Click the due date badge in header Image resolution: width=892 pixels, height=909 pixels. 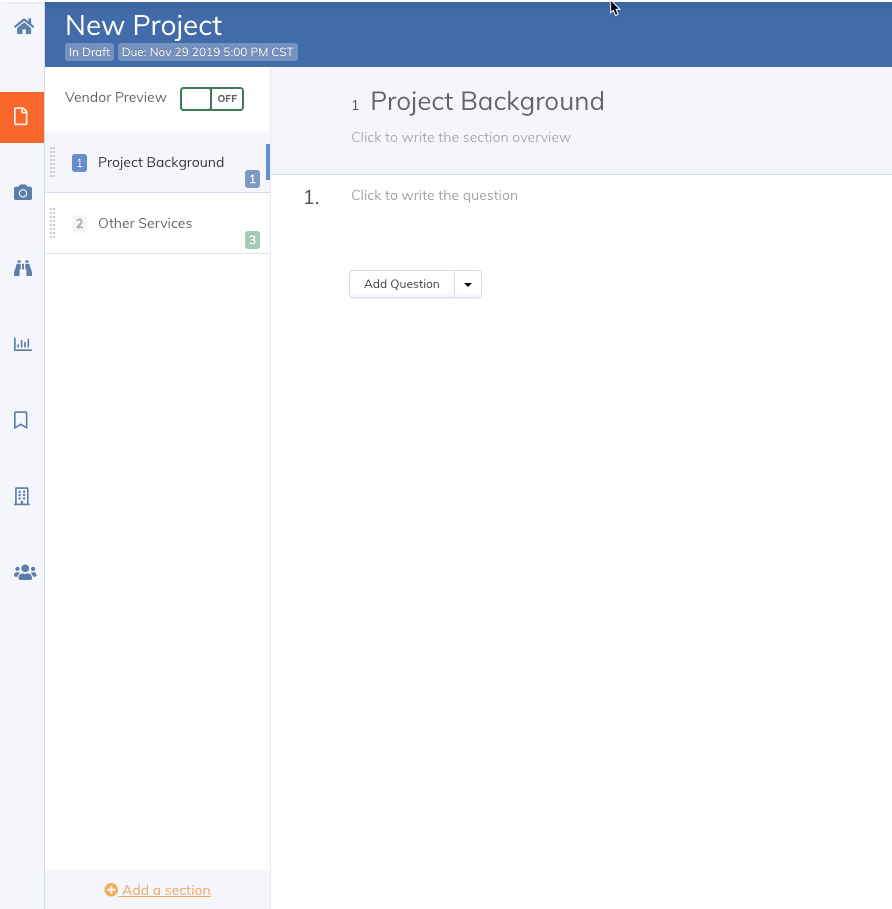pyautogui.click(x=208, y=52)
